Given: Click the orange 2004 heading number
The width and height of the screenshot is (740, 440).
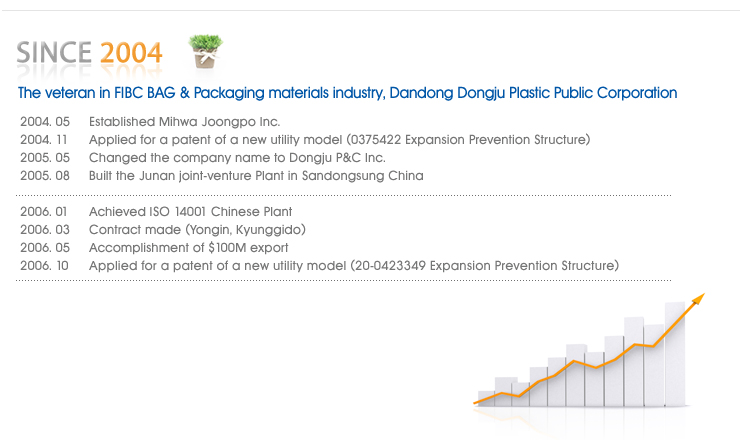Looking at the screenshot, I should (131, 52).
